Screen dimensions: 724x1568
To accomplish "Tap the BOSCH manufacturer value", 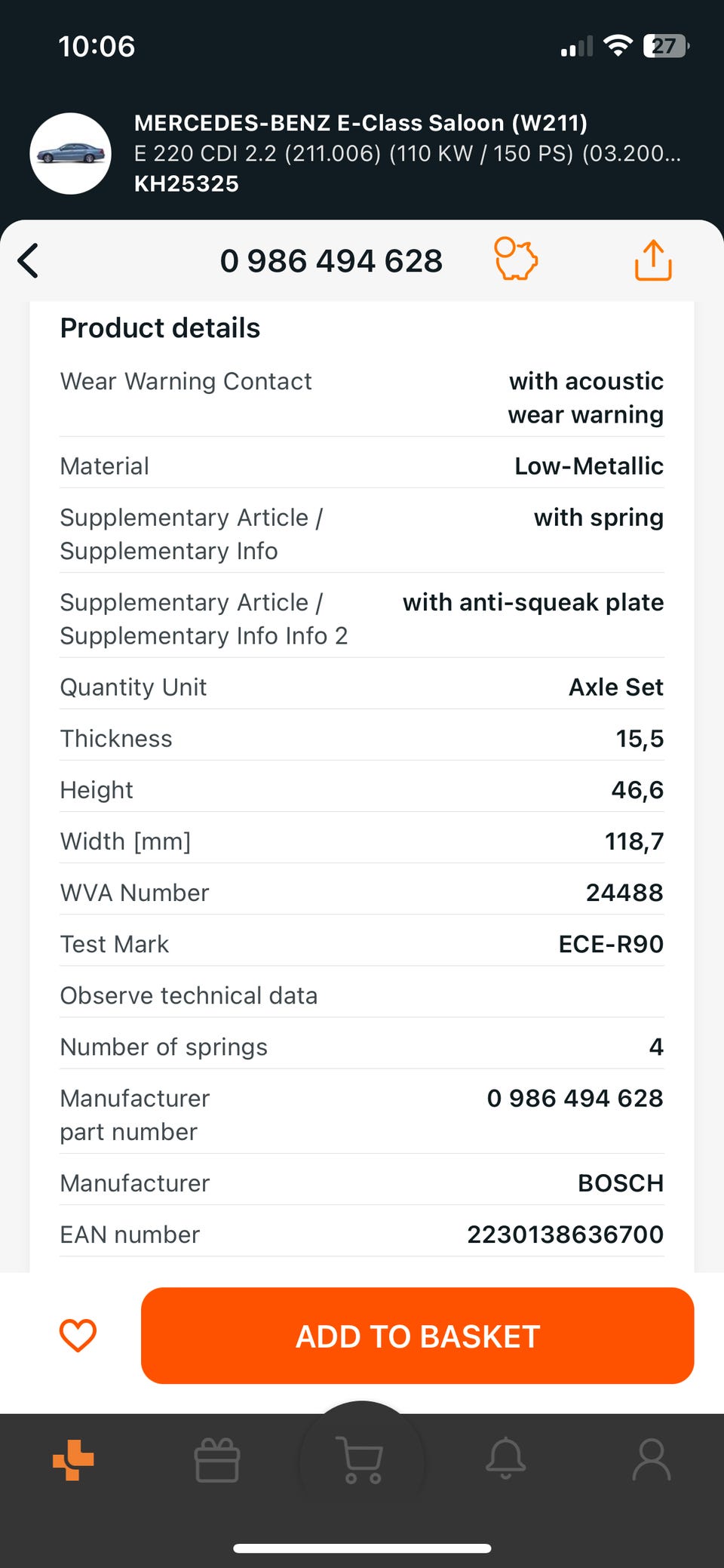I will point(621,1183).
